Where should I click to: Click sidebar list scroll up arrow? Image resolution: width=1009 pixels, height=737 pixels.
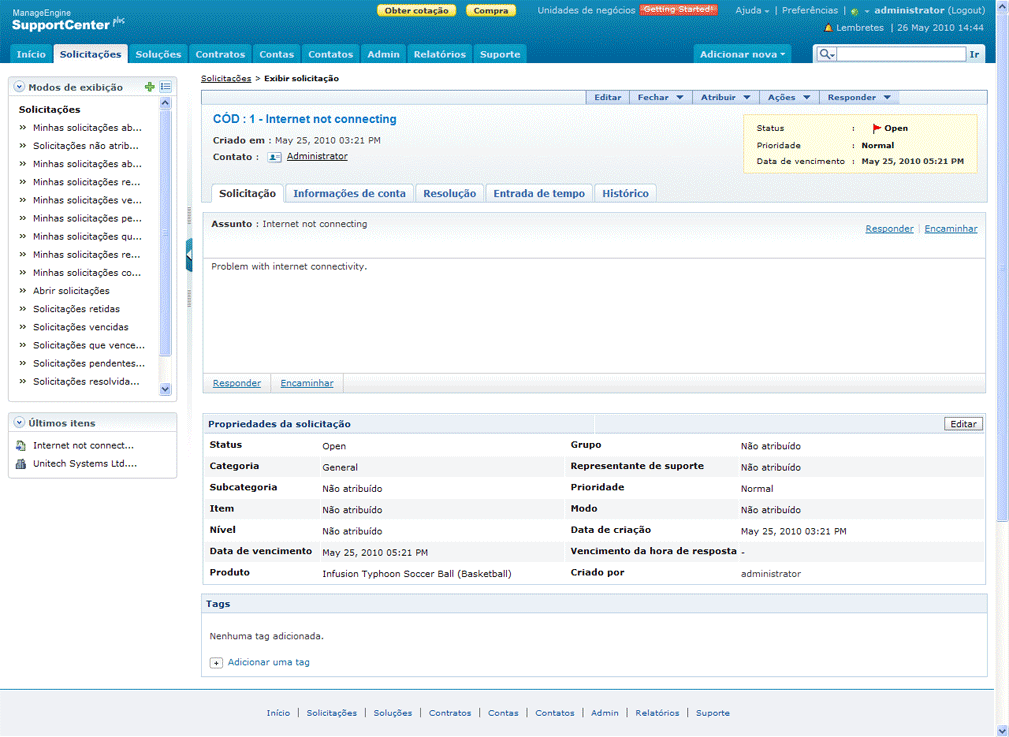point(165,103)
